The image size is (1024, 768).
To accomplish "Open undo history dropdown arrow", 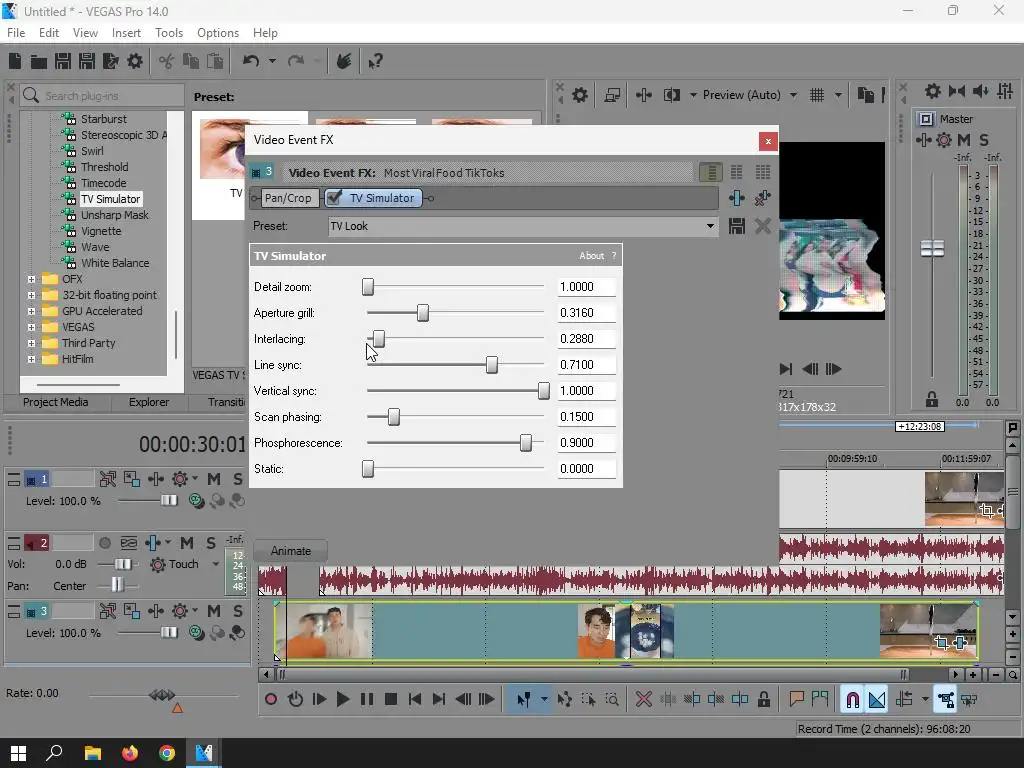I will click(272, 61).
